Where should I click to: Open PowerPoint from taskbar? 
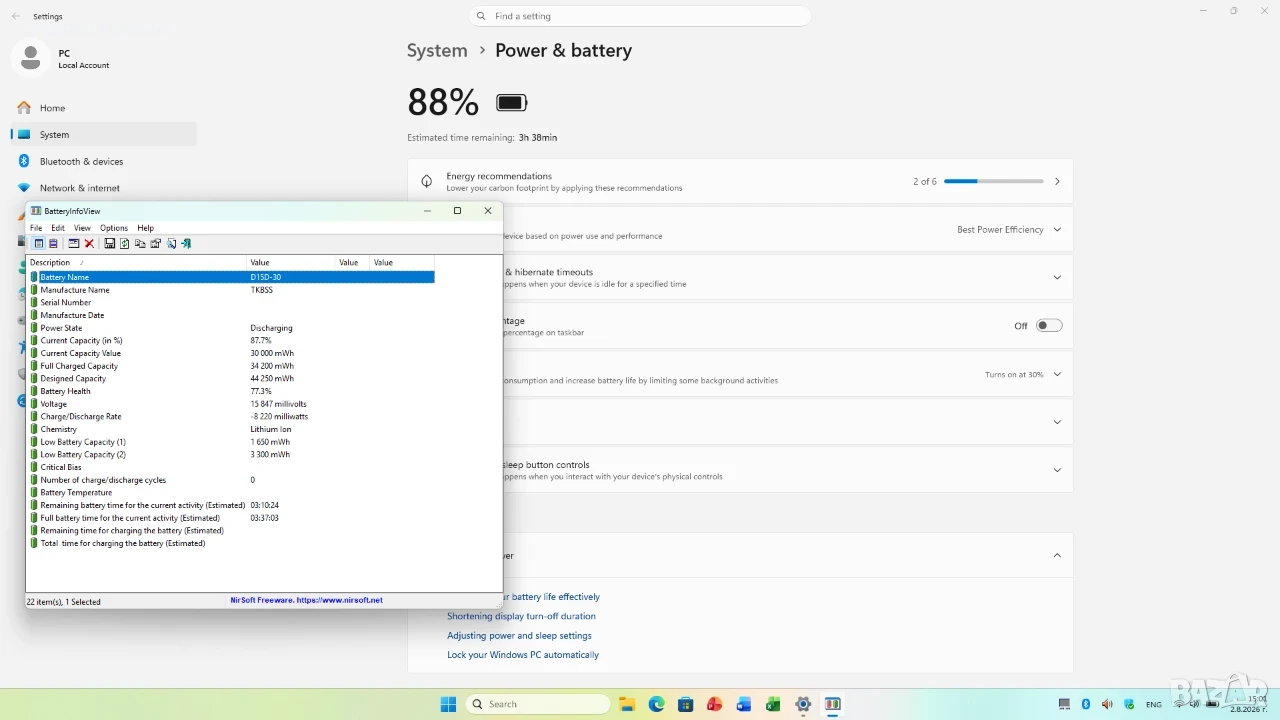tap(714, 704)
